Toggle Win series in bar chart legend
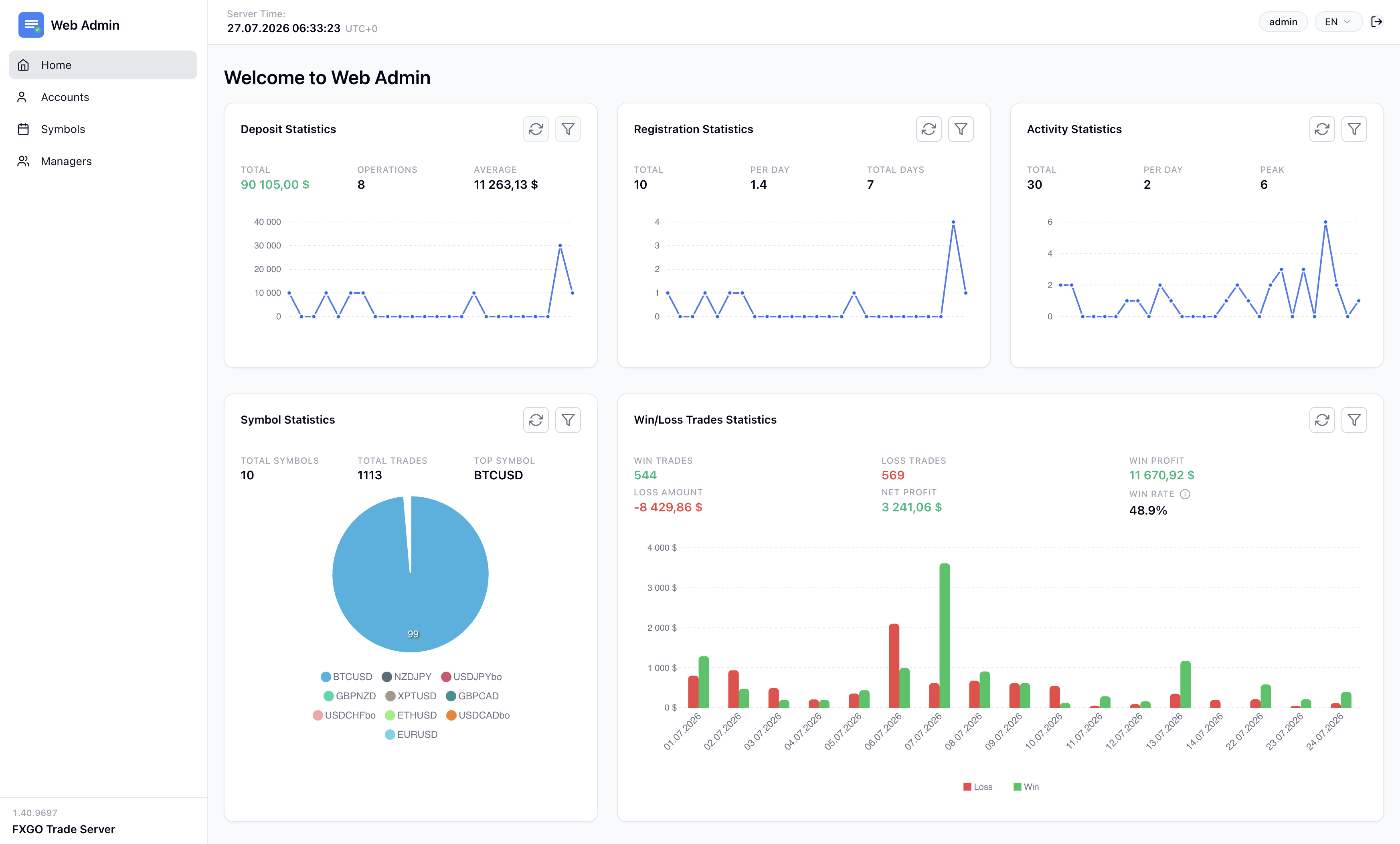The width and height of the screenshot is (1400, 844). (1026, 787)
